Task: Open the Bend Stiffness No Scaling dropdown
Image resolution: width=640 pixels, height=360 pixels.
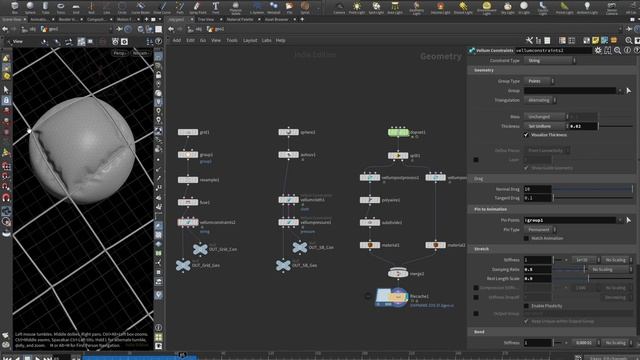Action: (617, 343)
